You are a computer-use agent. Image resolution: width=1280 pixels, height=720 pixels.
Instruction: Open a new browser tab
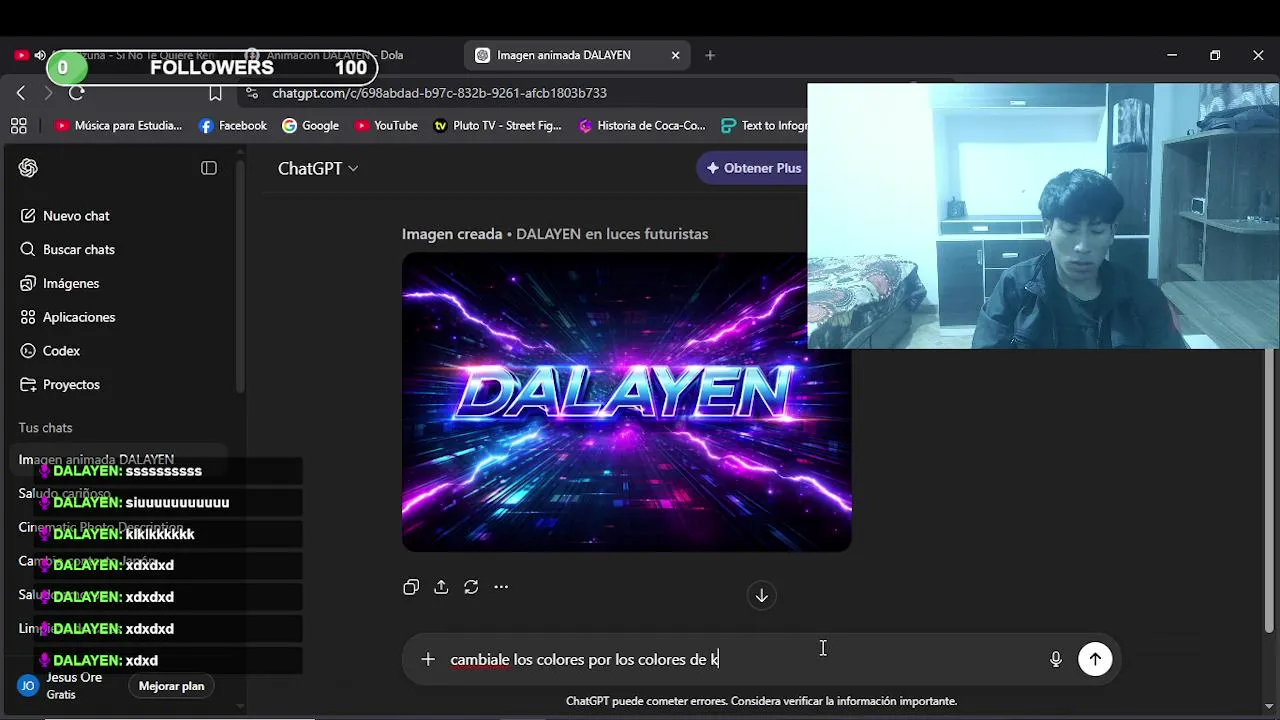[x=710, y=55]
